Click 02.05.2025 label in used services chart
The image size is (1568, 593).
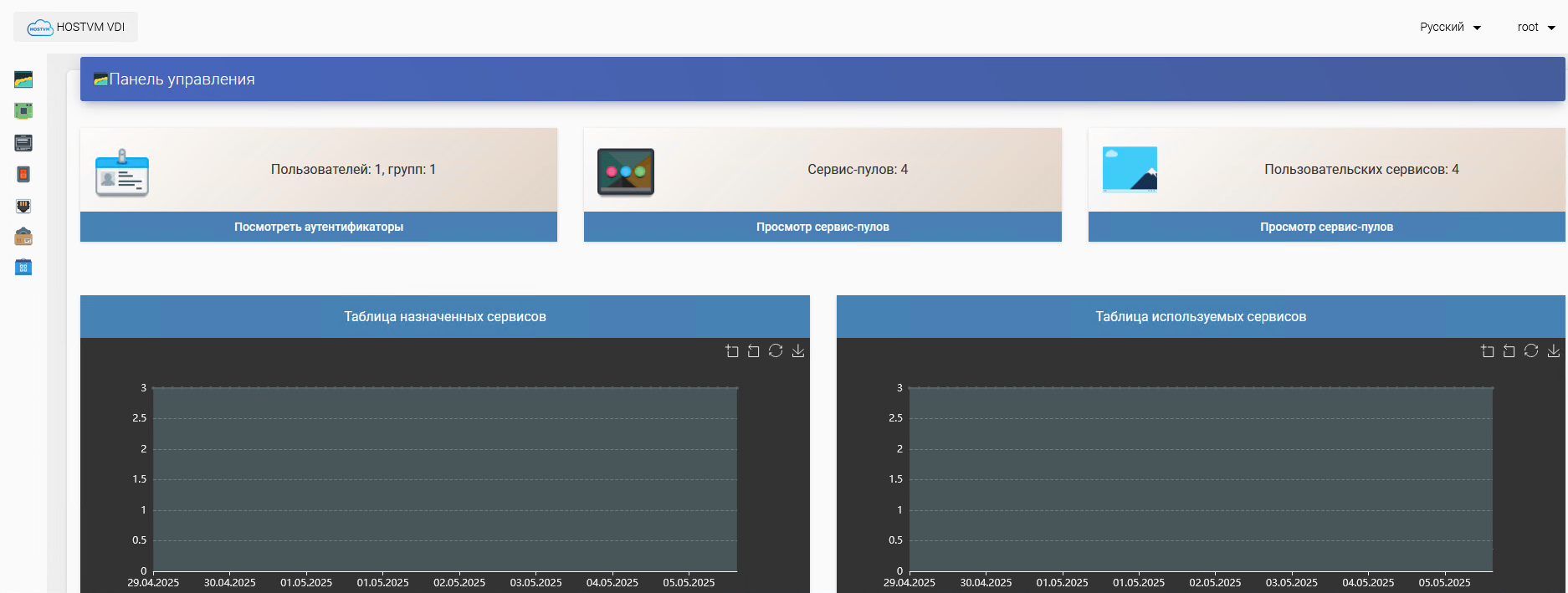click(1215, 583)
